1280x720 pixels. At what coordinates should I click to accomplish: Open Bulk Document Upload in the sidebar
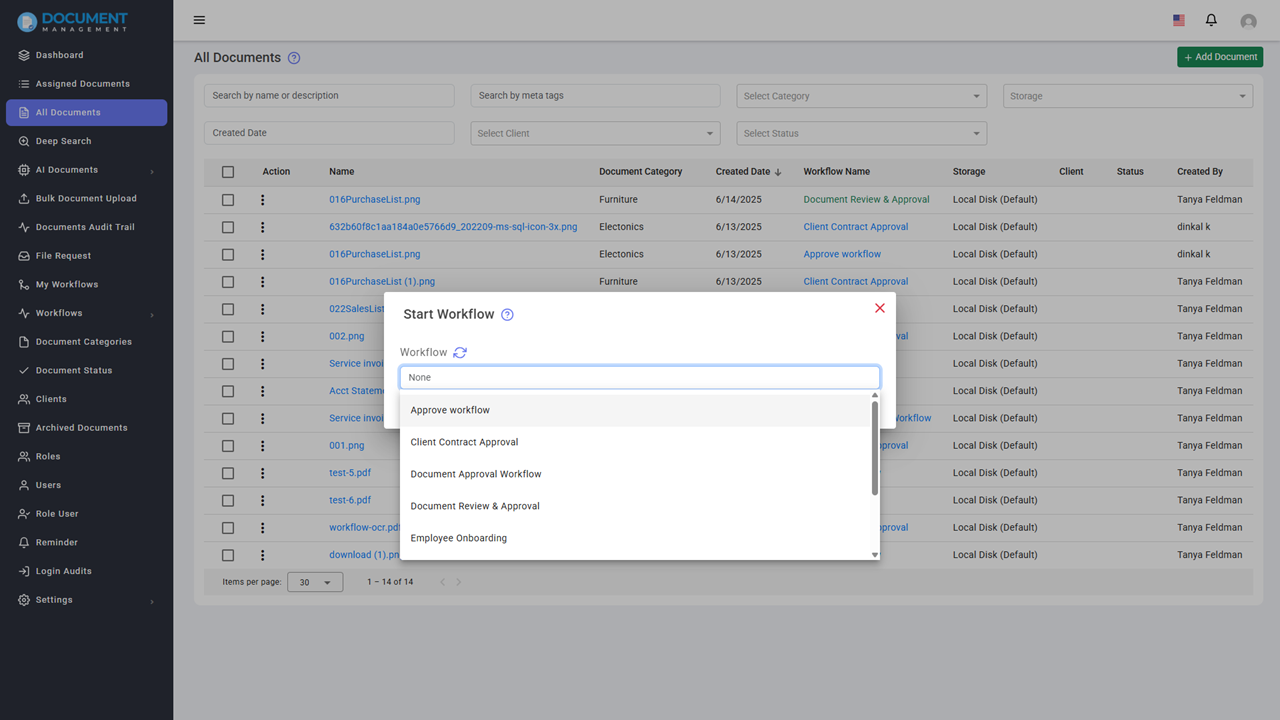point(86,198)
